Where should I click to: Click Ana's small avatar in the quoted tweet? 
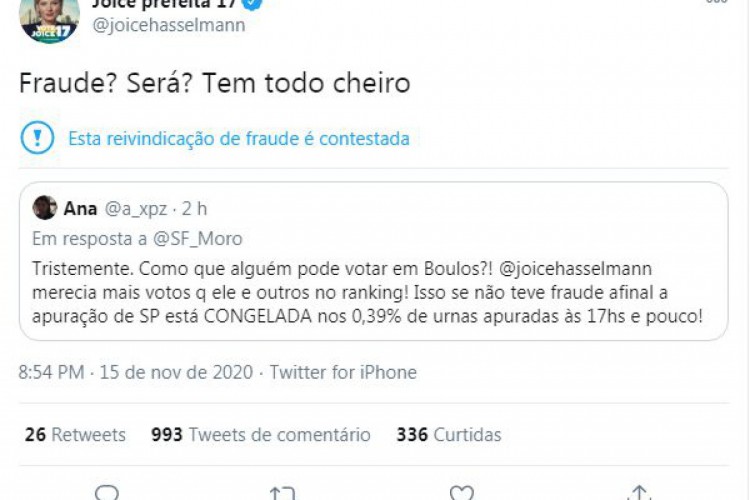click(x=45, y=208)
